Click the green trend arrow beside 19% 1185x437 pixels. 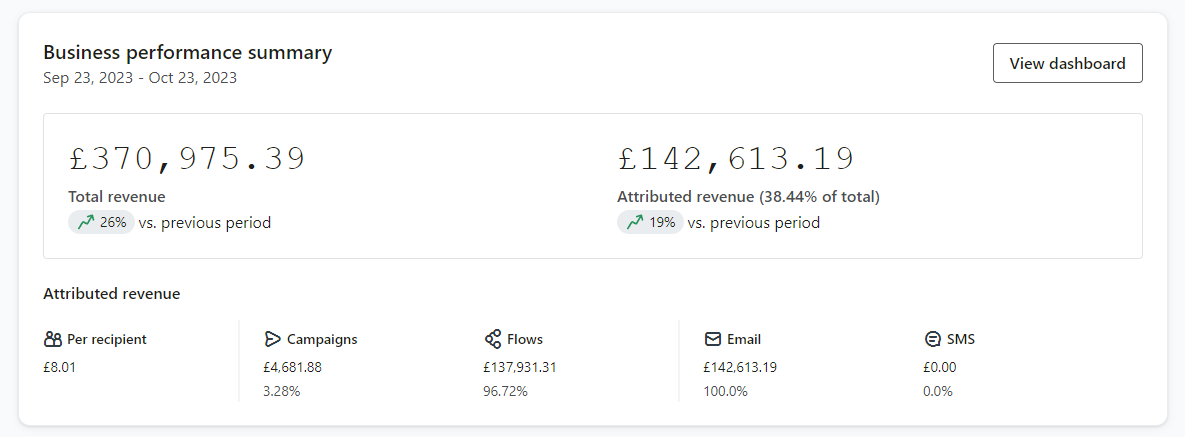pyautogui.click(x=635, y=222)
